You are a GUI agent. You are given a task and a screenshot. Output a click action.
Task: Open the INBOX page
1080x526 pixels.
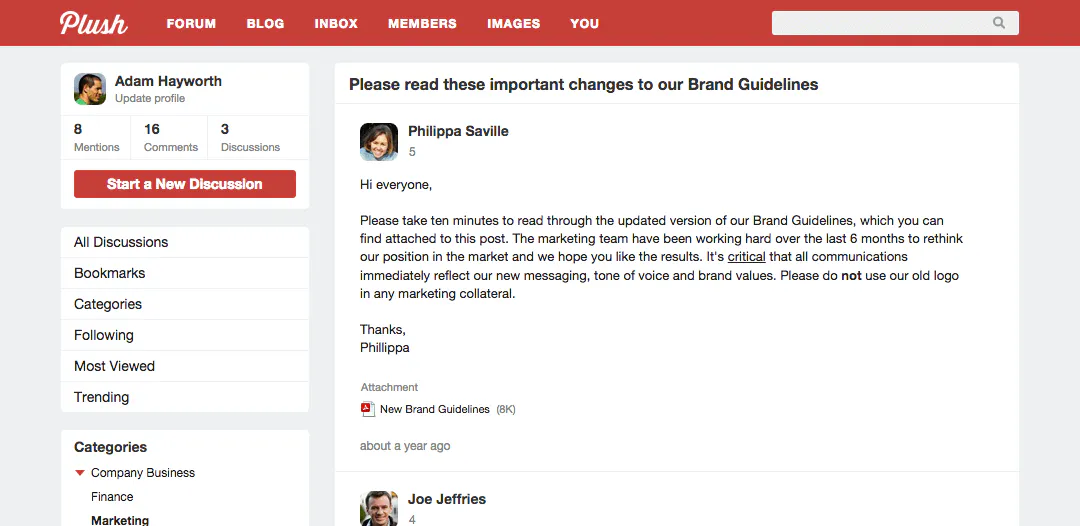[x=336, y=23]
